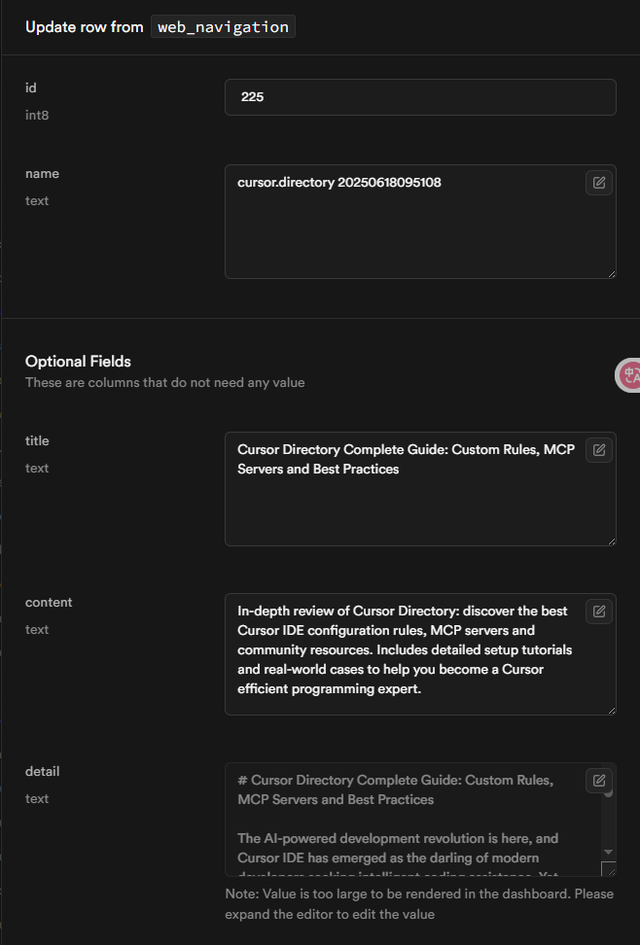Click the resize handle of content text area
The height and width of the screenshot is (945, 640).
610,709
